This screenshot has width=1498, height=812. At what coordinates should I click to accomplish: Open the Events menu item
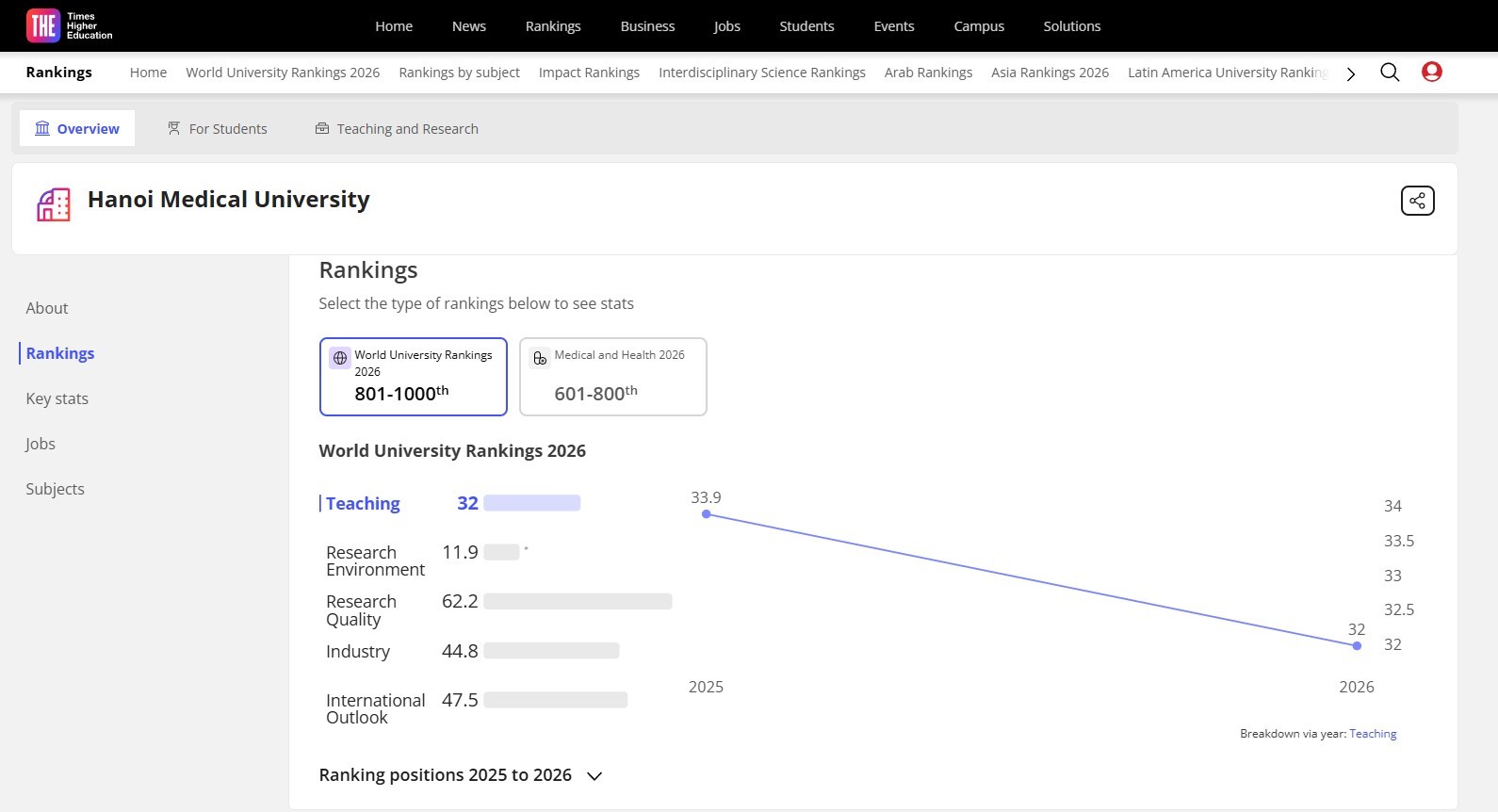point(894,26)
